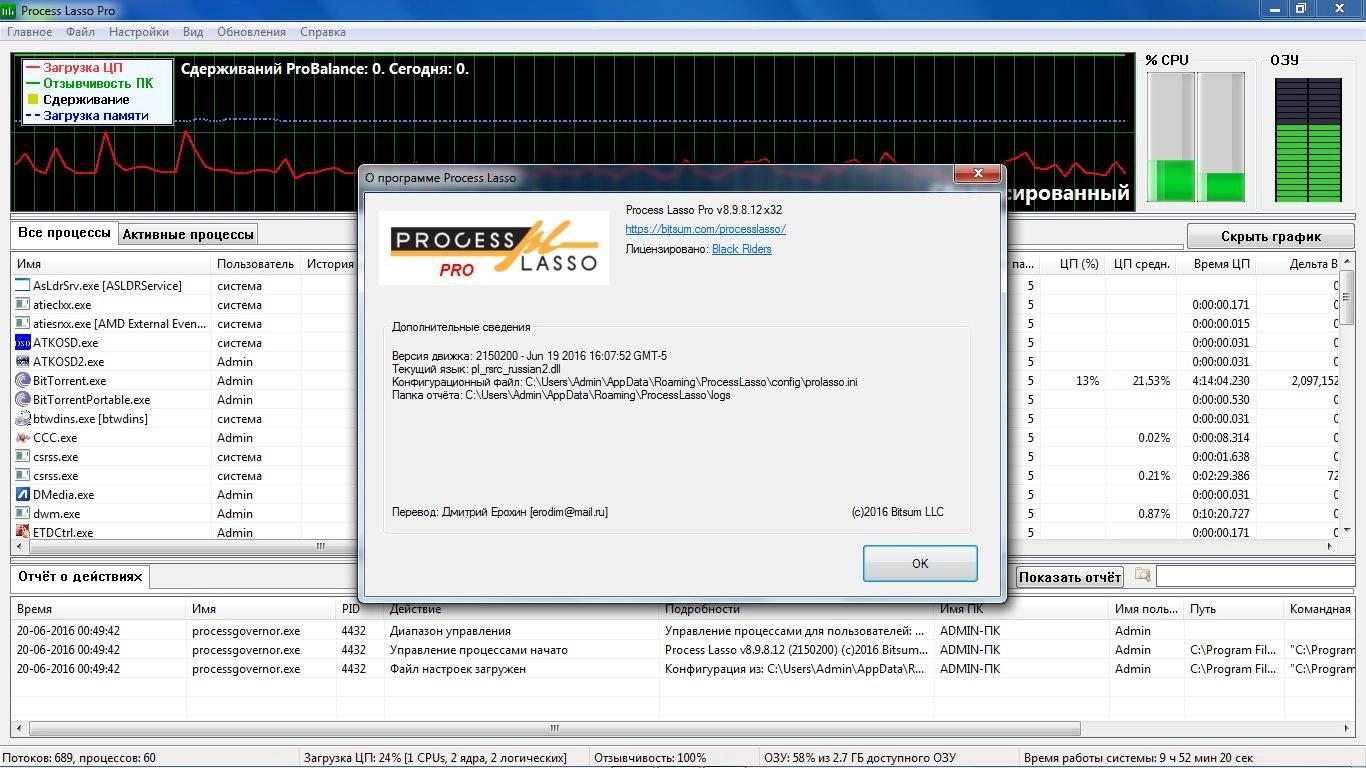Open the Главное menu
The height and width of the screenshot is (768, 1366).
point(29,32)
